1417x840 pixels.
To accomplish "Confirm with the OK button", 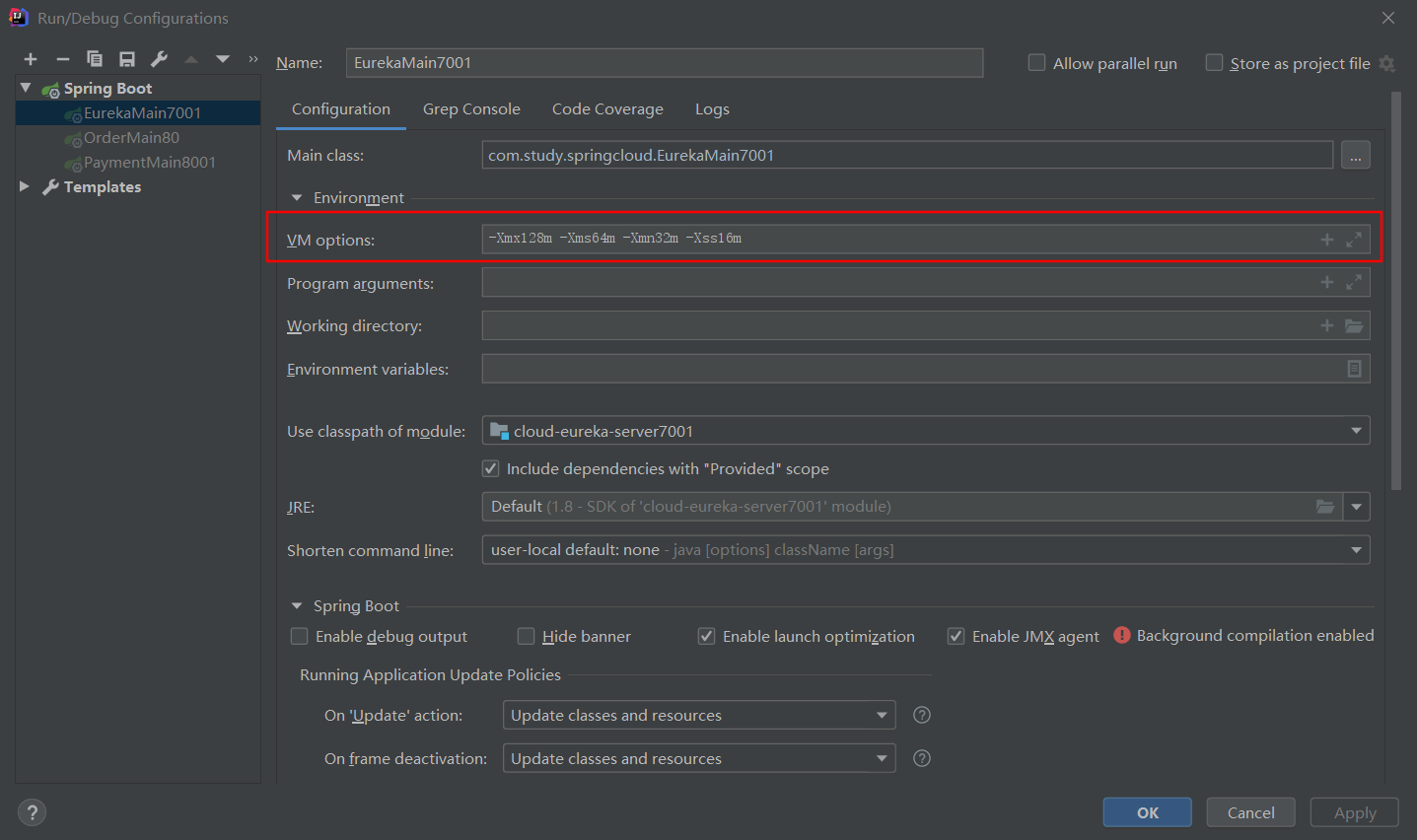I will point(1148,812).
